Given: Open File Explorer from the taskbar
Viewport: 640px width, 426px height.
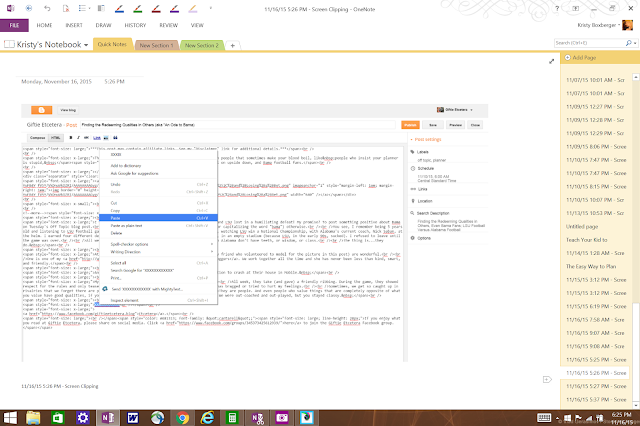Looking at the screenshot, I should (33, 418).
